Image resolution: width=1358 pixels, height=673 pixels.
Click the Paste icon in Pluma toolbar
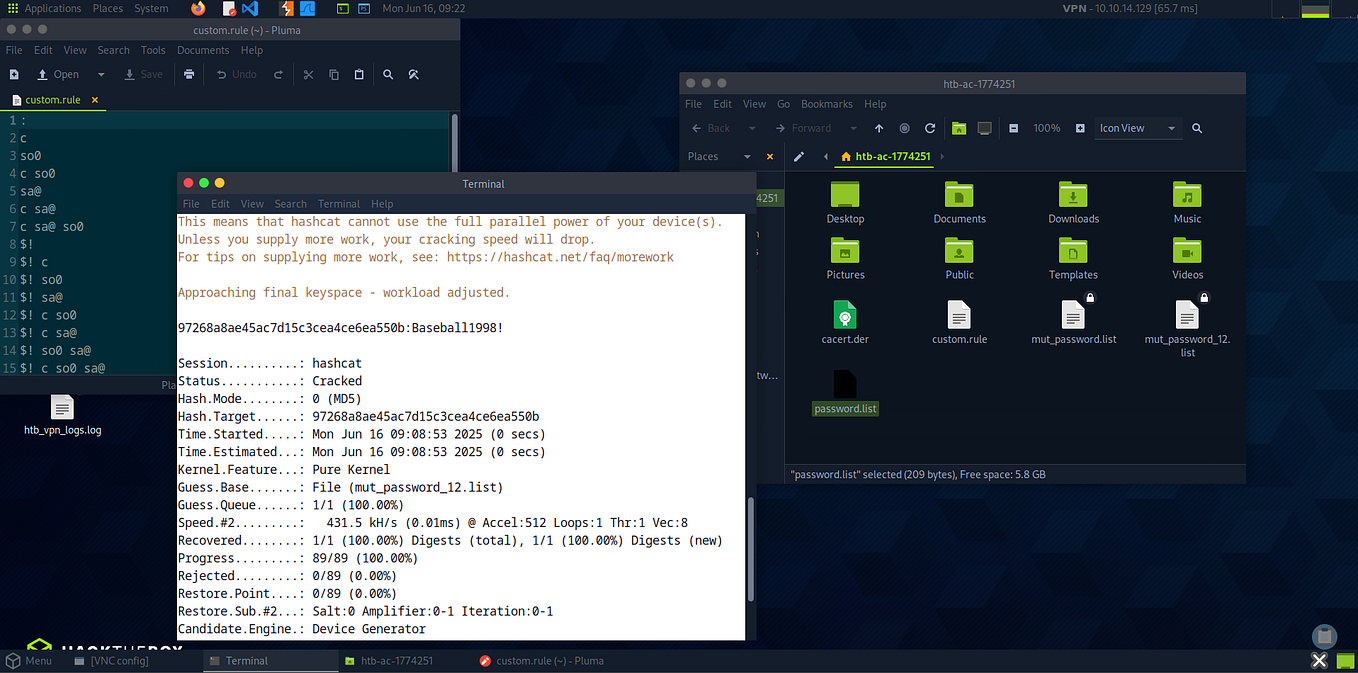click(x=359, y=74)
